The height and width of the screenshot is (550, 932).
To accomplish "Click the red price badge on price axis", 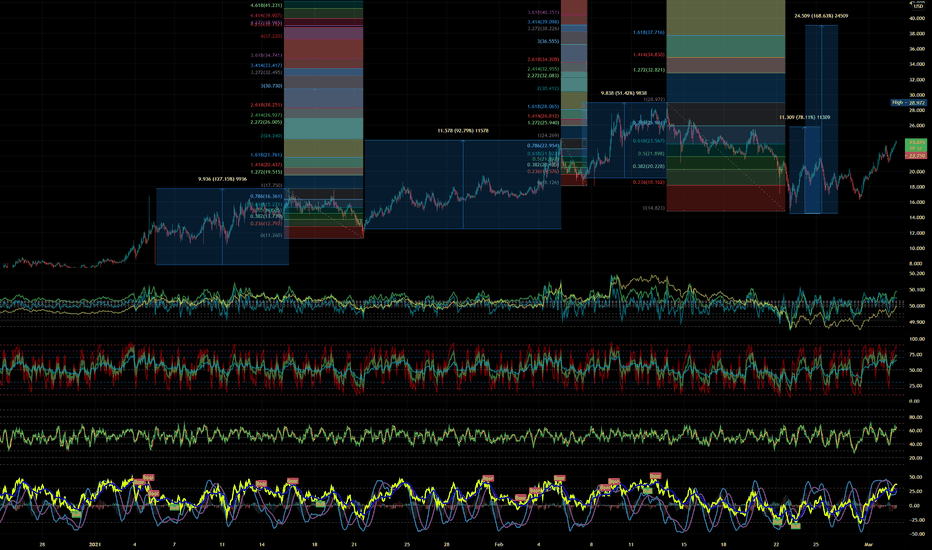I will point(915,156).
